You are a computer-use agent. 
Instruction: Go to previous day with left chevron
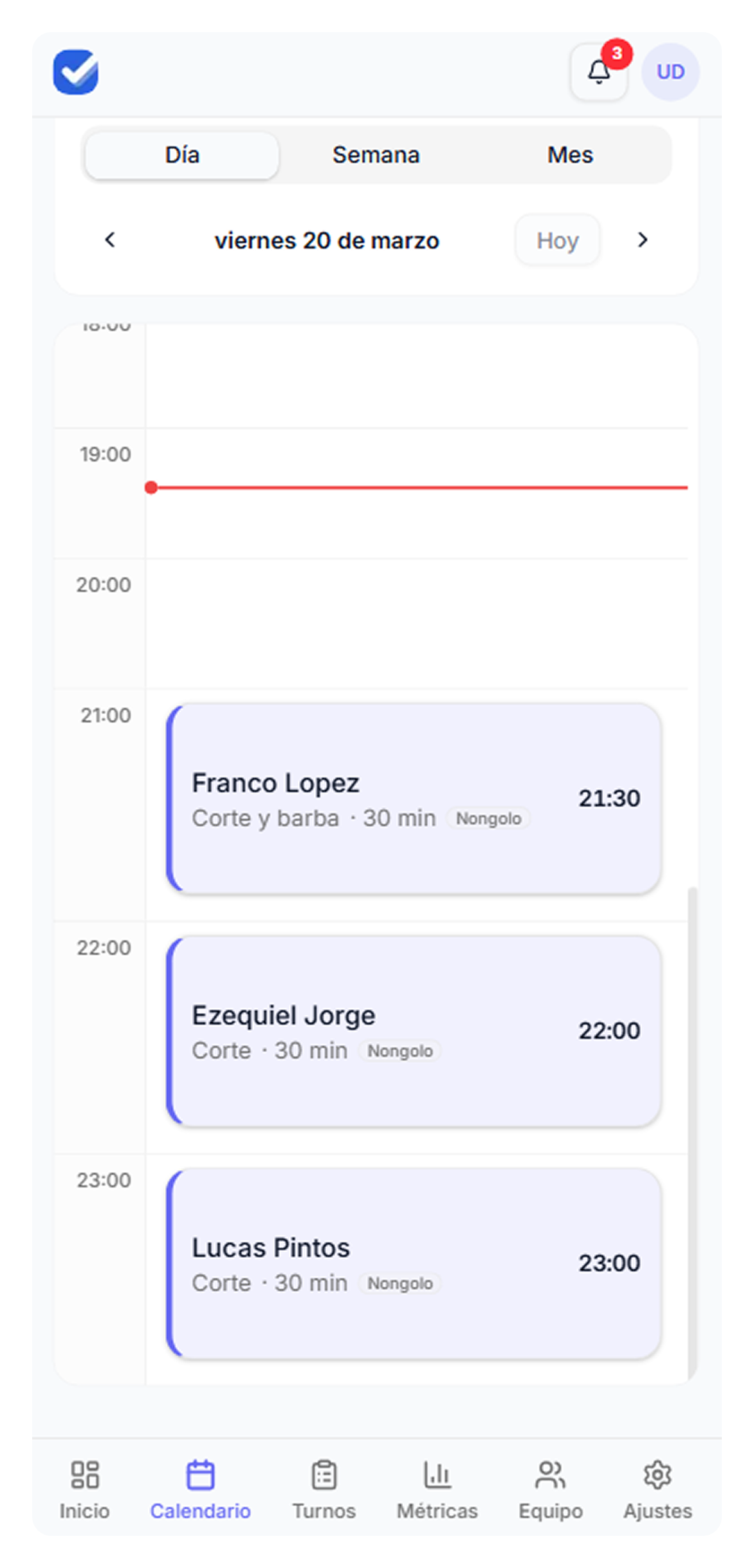click(x=110, y=240)
